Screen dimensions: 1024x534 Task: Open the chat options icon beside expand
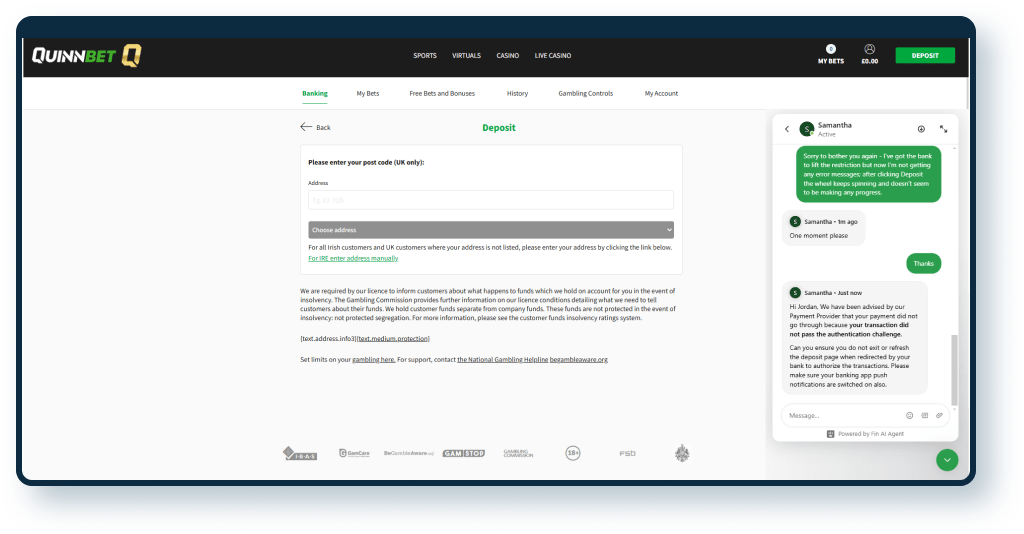pos(921,129)
